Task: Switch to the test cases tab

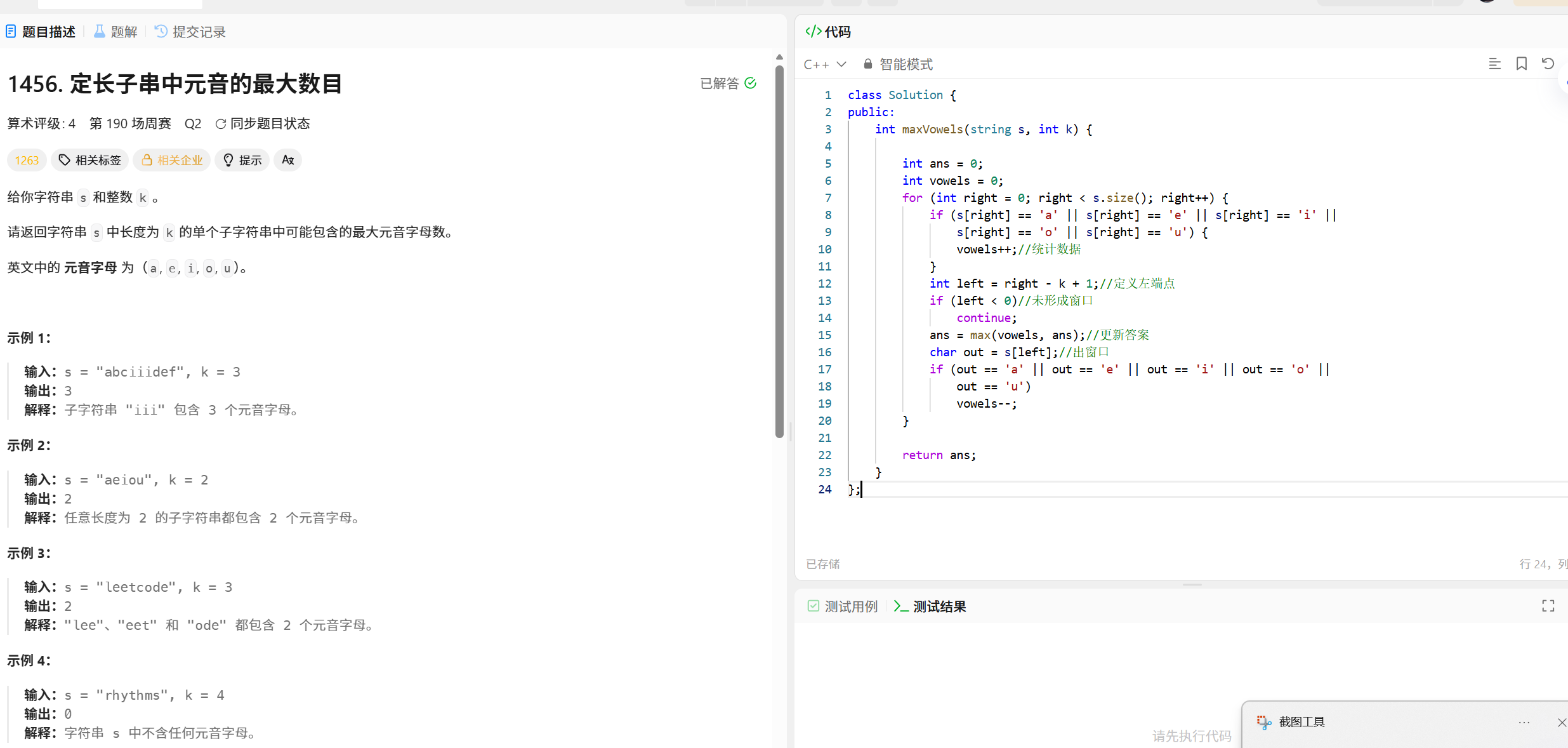Action: pyautogui.click(x=843, y=606)
